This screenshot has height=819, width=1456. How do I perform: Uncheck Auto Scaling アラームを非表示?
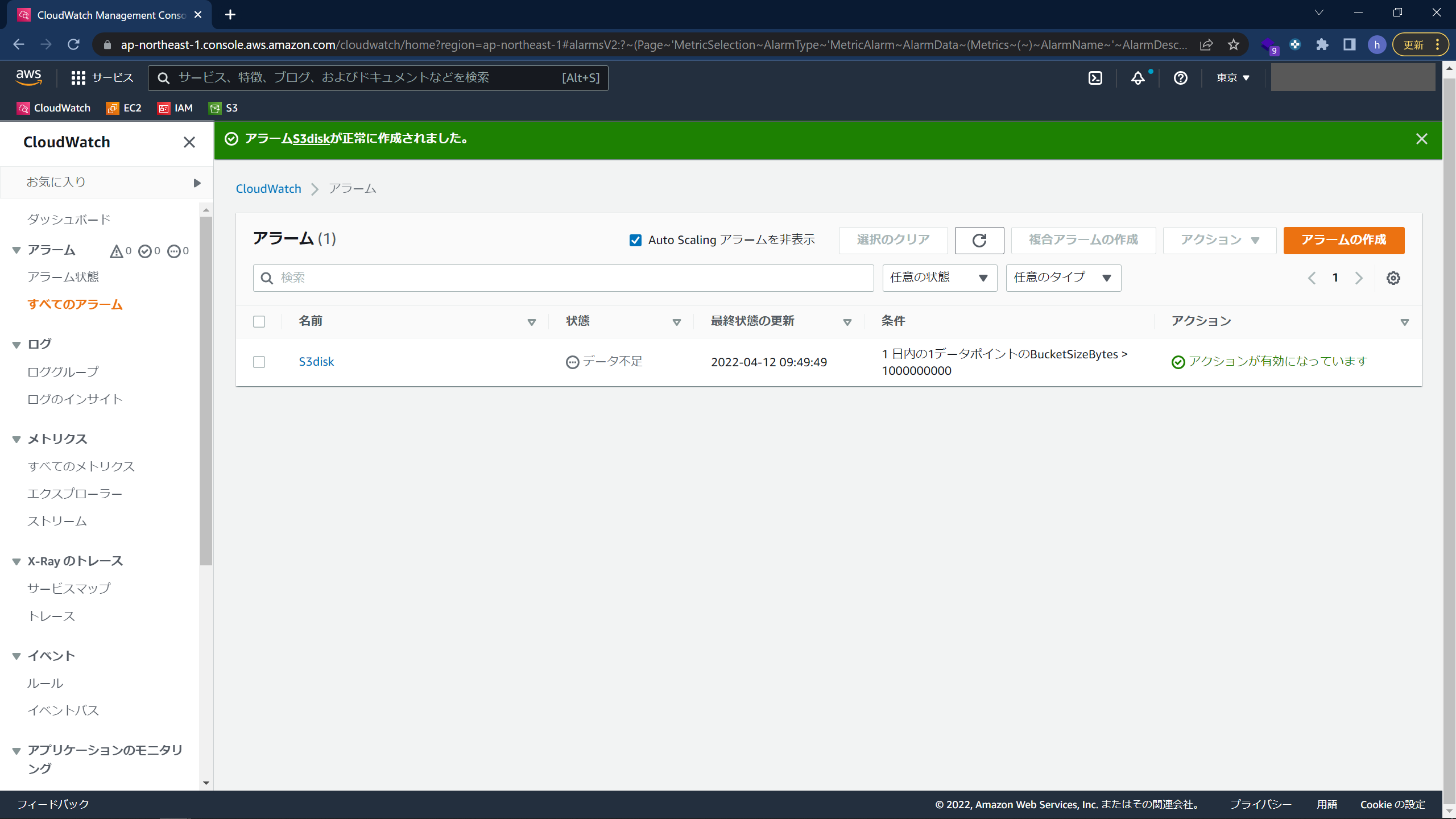635,240
